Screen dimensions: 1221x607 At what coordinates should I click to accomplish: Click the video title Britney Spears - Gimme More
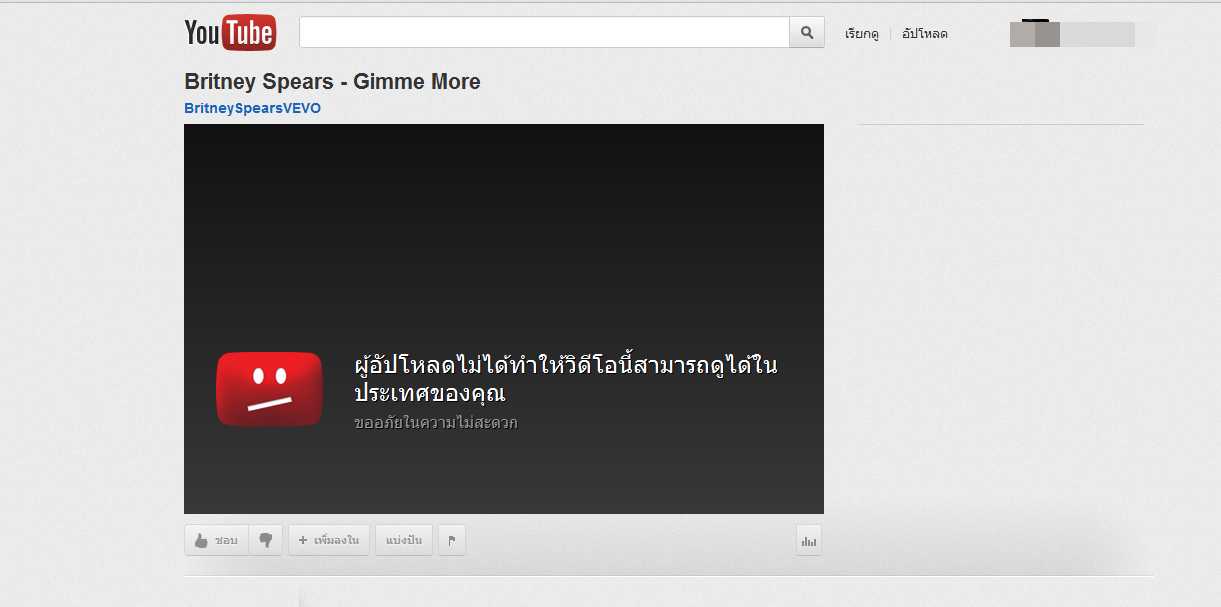332,82
